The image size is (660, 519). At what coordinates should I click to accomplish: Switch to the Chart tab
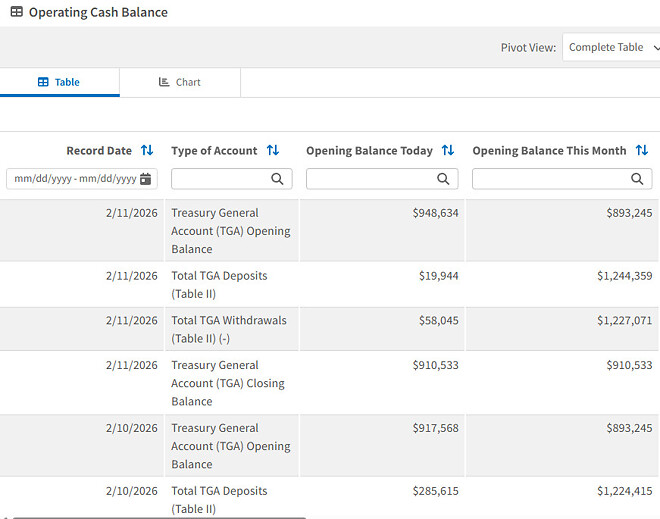tap(180, 82)
